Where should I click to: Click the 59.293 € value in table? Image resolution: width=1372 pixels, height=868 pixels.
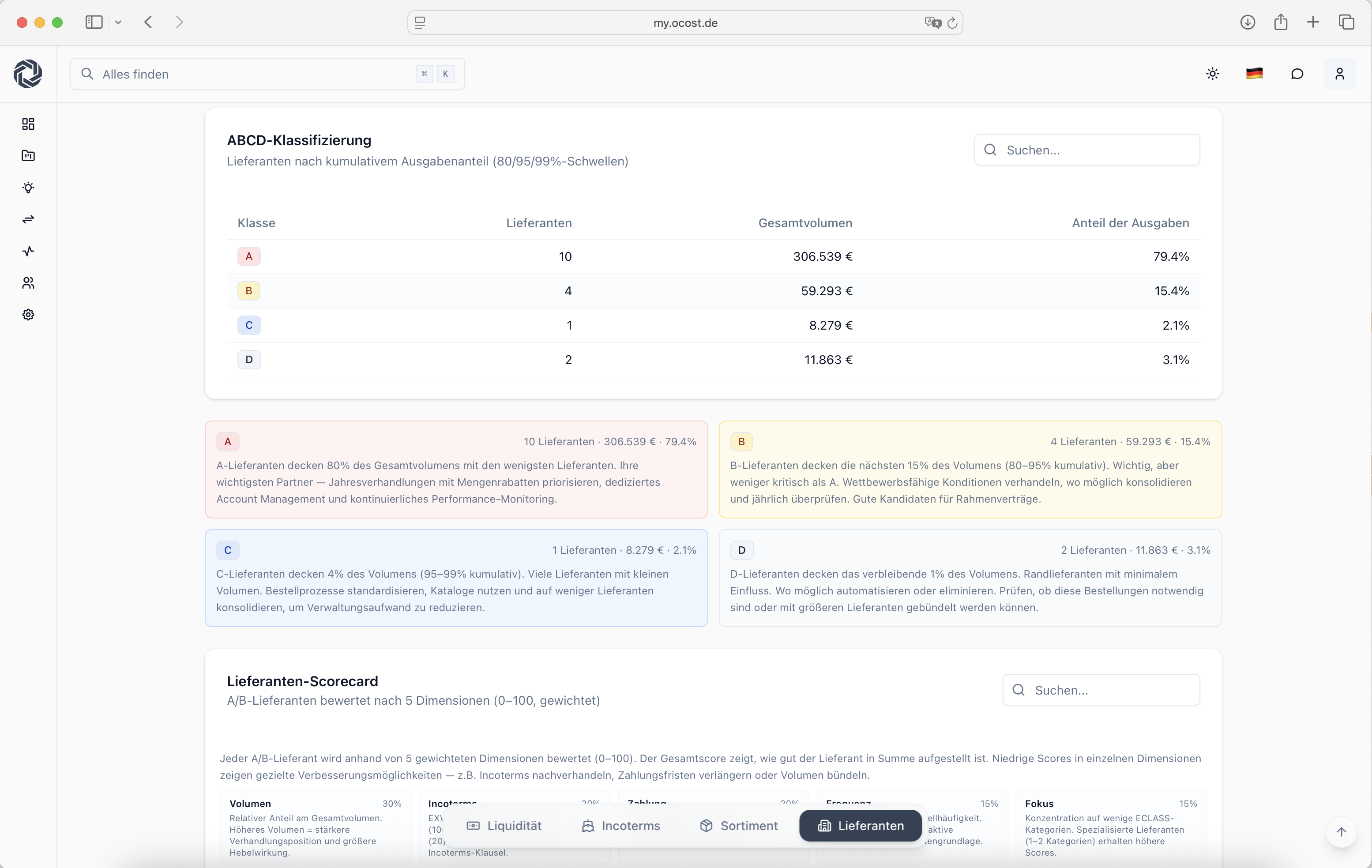[x=827, y=291]
